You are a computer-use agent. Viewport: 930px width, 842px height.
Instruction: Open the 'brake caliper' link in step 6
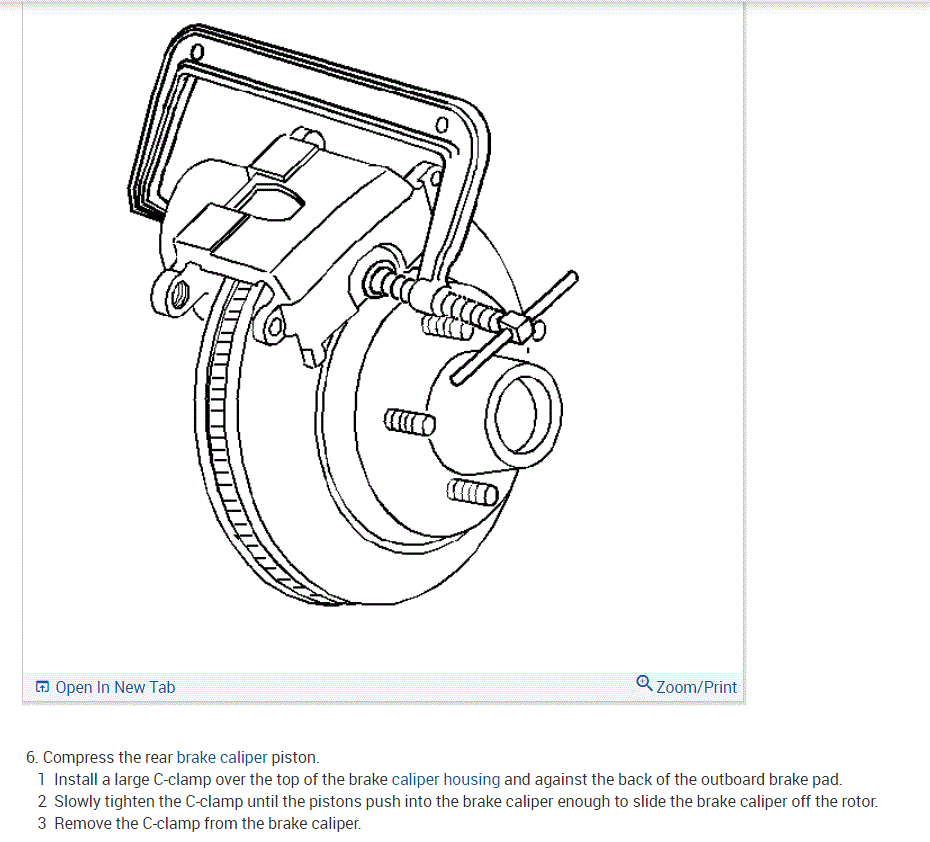(222, 757)
